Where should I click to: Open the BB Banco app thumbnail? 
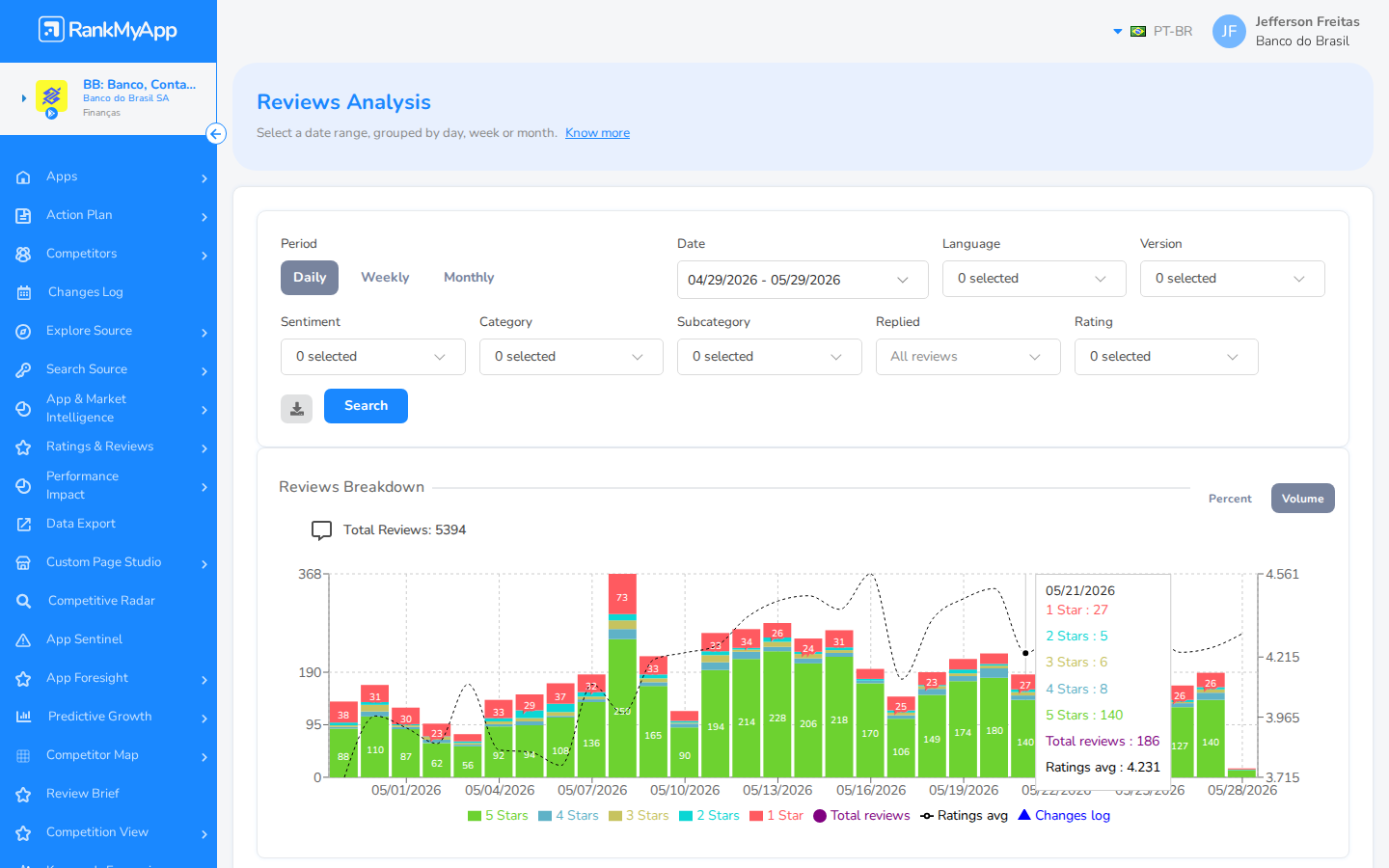point(51,97)
